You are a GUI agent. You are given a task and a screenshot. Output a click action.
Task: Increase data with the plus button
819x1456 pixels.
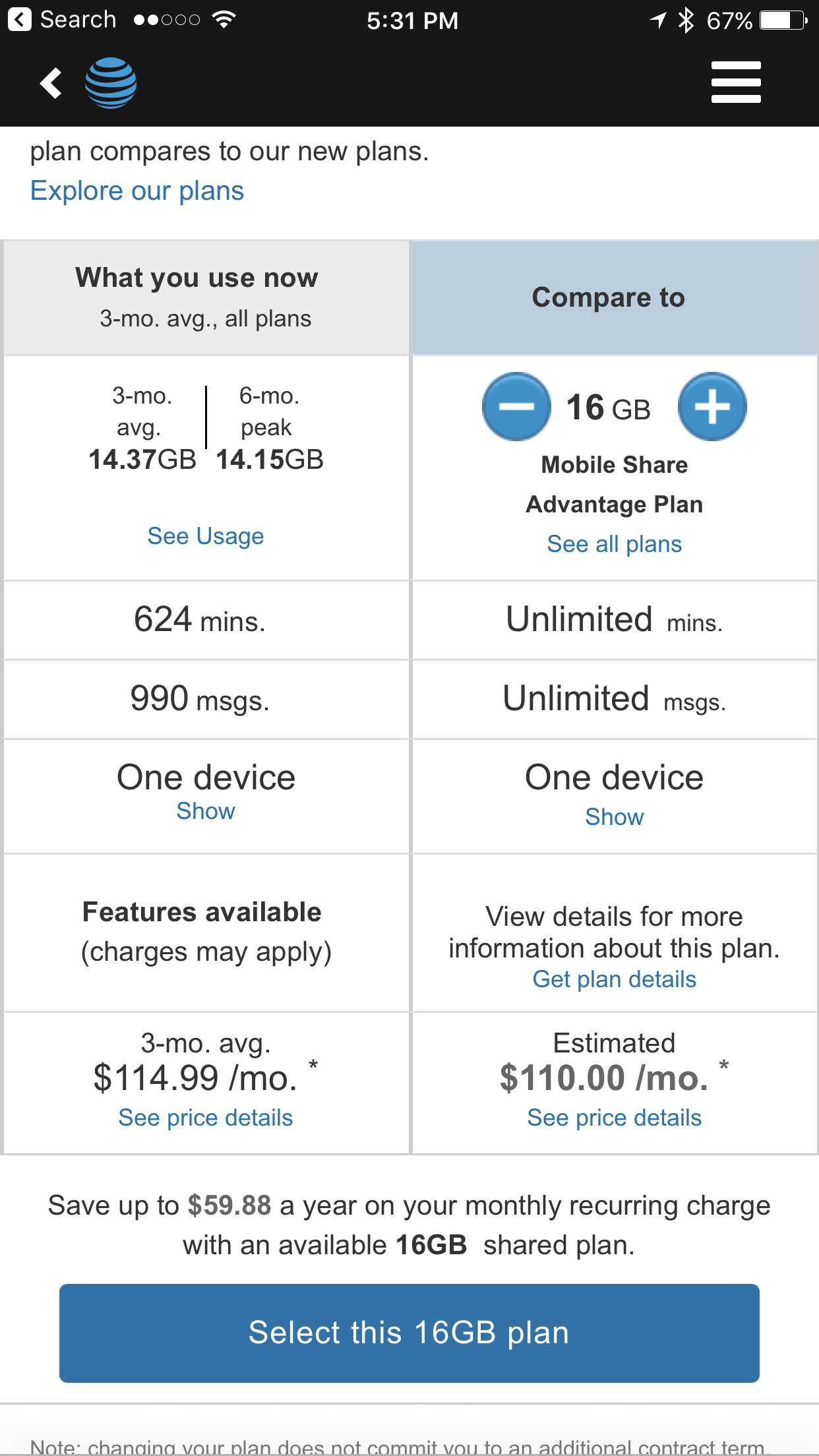712,407
